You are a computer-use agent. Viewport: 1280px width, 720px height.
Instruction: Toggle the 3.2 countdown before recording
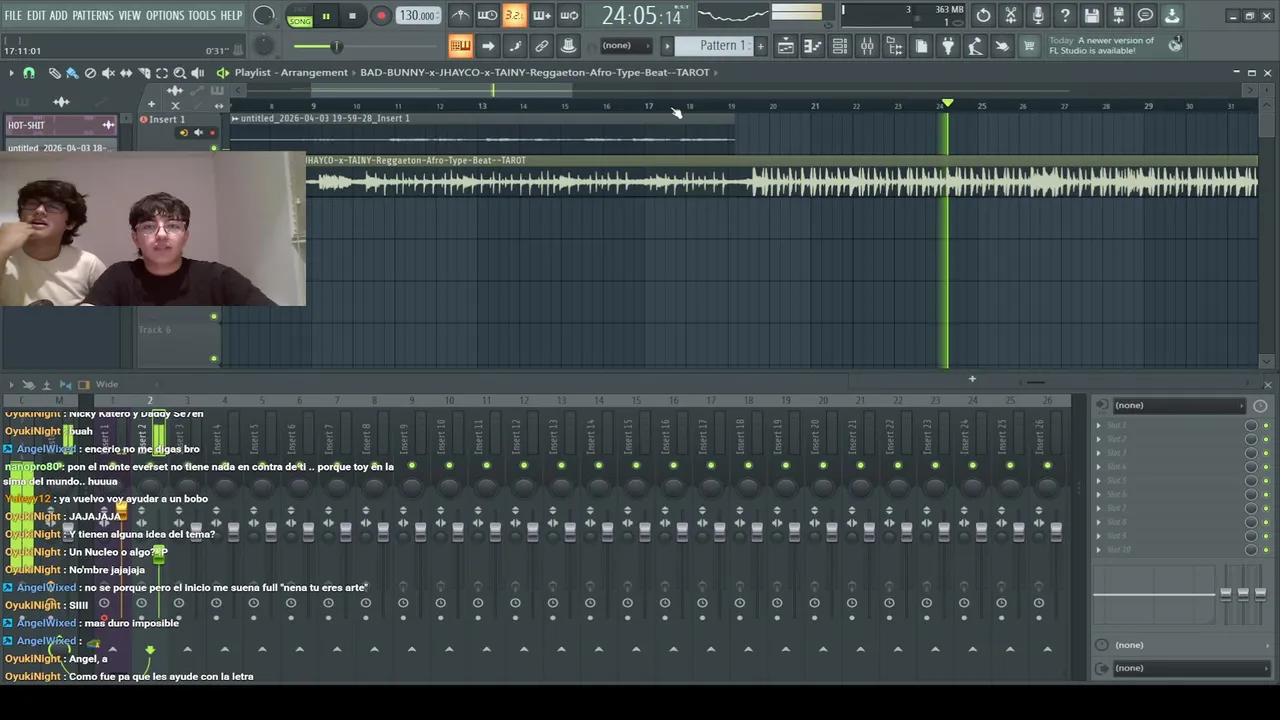[x=514, y=15]
